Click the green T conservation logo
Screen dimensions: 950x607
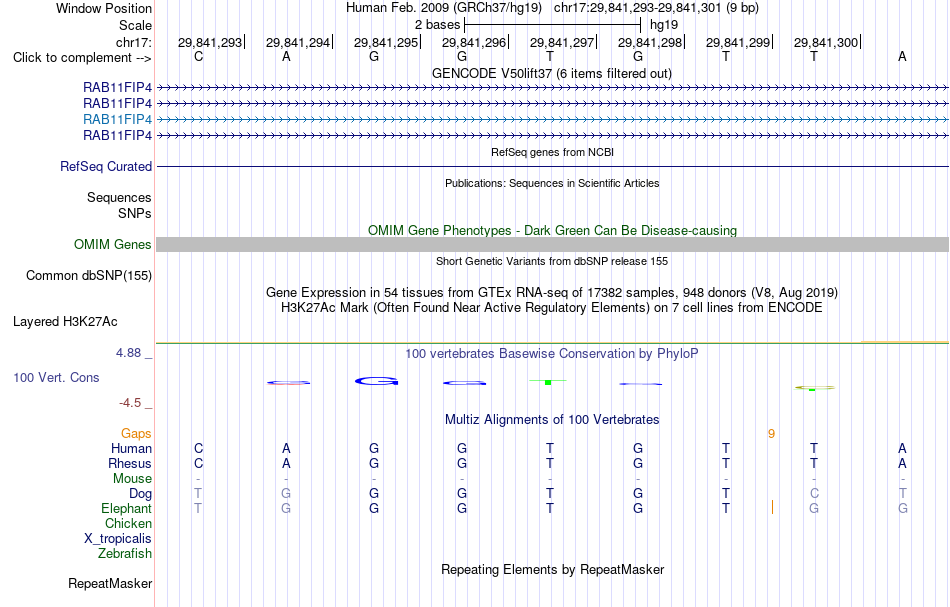click(548, 382)
